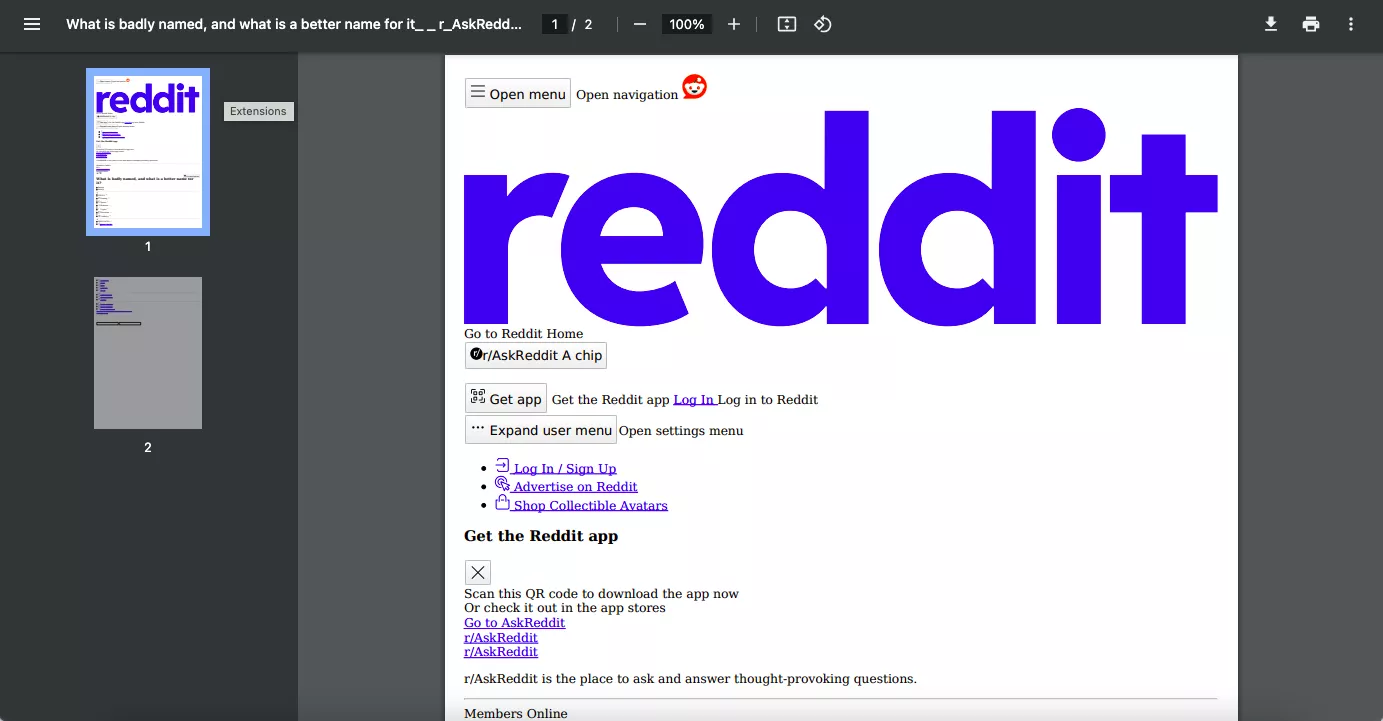Select page 1 thumbnail in sidebar
Image resolution: width=1383 pixels, height=721 pixels.
[148, 152]
